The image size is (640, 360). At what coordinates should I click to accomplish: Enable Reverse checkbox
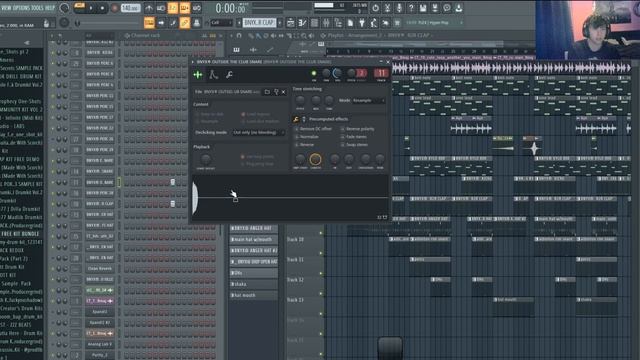coord(297,144)
